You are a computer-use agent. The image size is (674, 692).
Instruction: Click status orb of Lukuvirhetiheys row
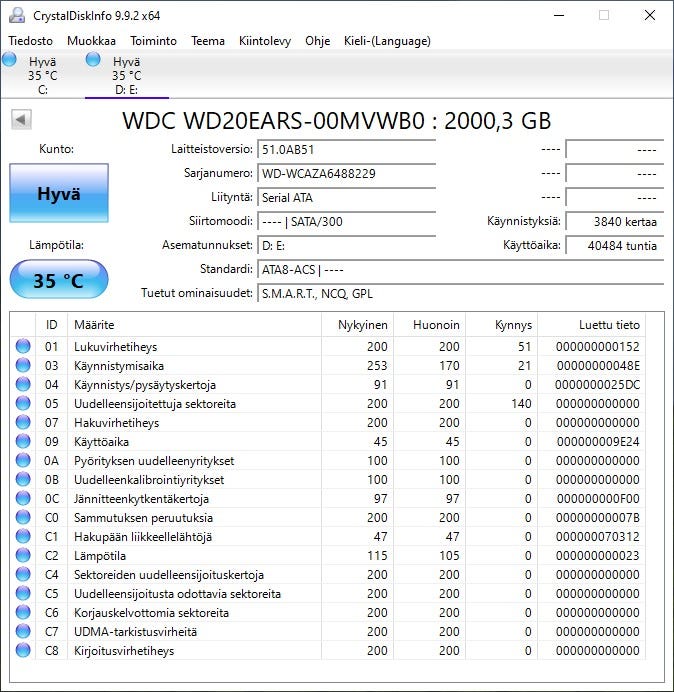[x=23, y=346]
